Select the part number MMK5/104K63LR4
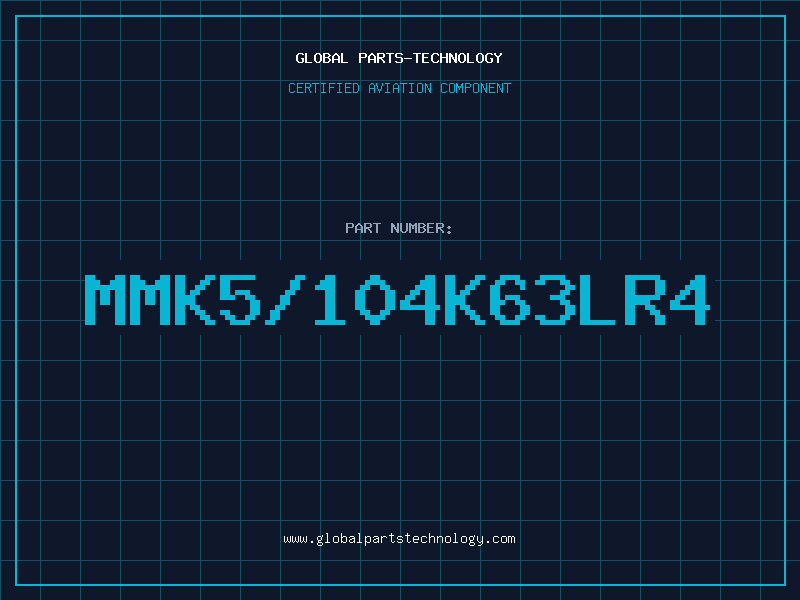The width and height of the screenshot is (800, 600). (397, 299)
